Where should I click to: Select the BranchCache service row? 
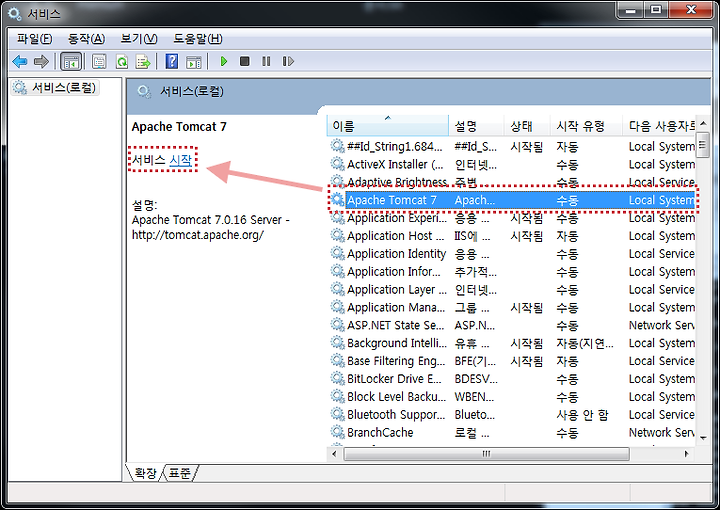click(x=512, y=433)
